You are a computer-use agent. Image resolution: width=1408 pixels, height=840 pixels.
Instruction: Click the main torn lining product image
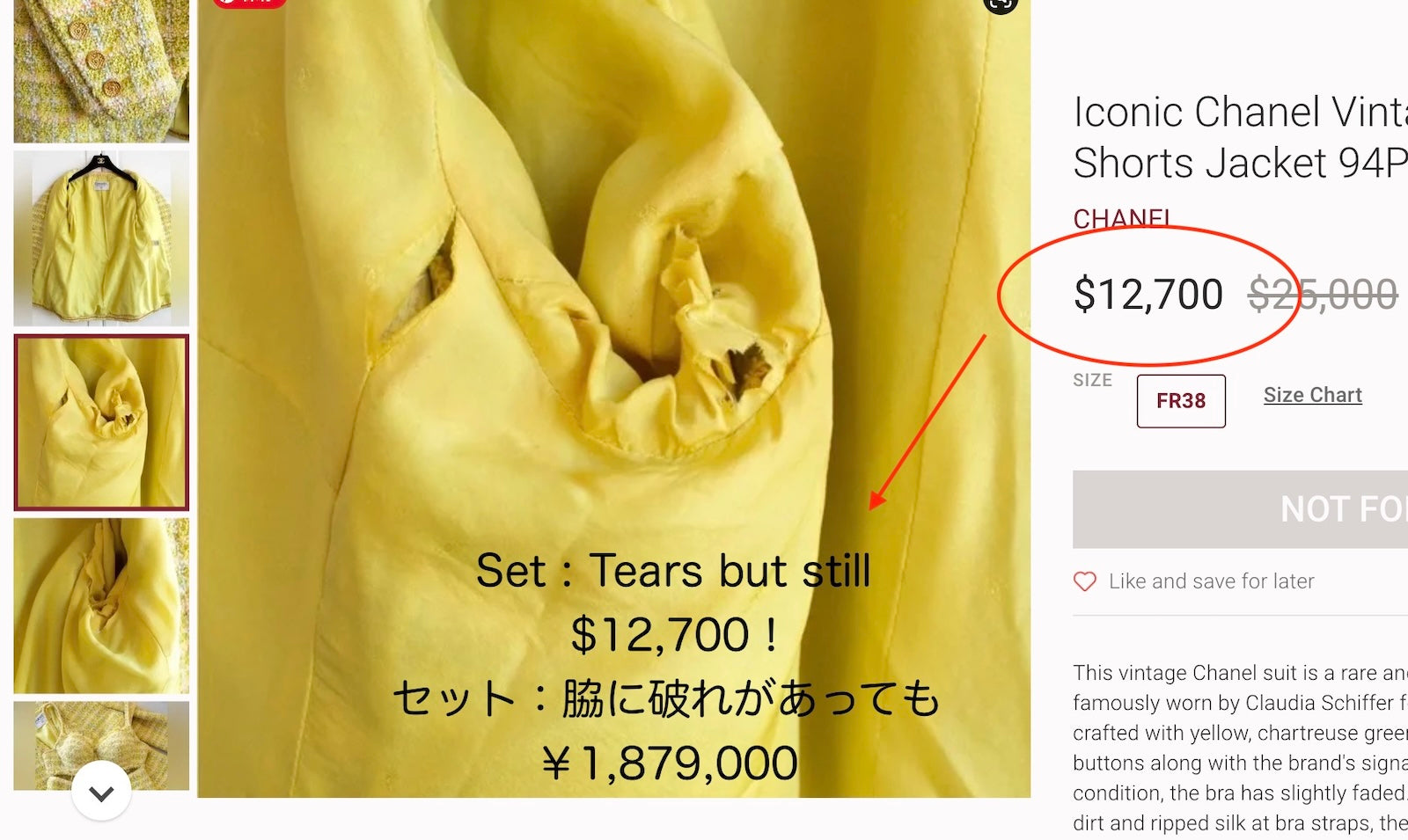tap(613, 398)
